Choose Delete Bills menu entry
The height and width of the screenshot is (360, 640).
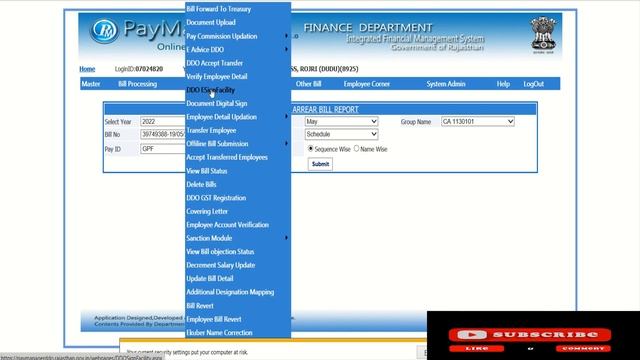[201, 184]
